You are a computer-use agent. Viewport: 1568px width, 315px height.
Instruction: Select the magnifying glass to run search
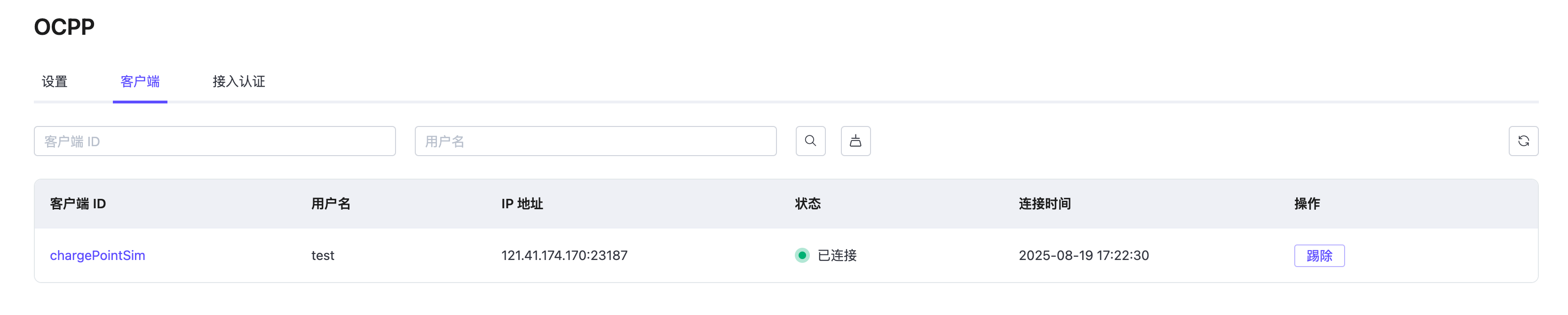[x=810, y=141]
